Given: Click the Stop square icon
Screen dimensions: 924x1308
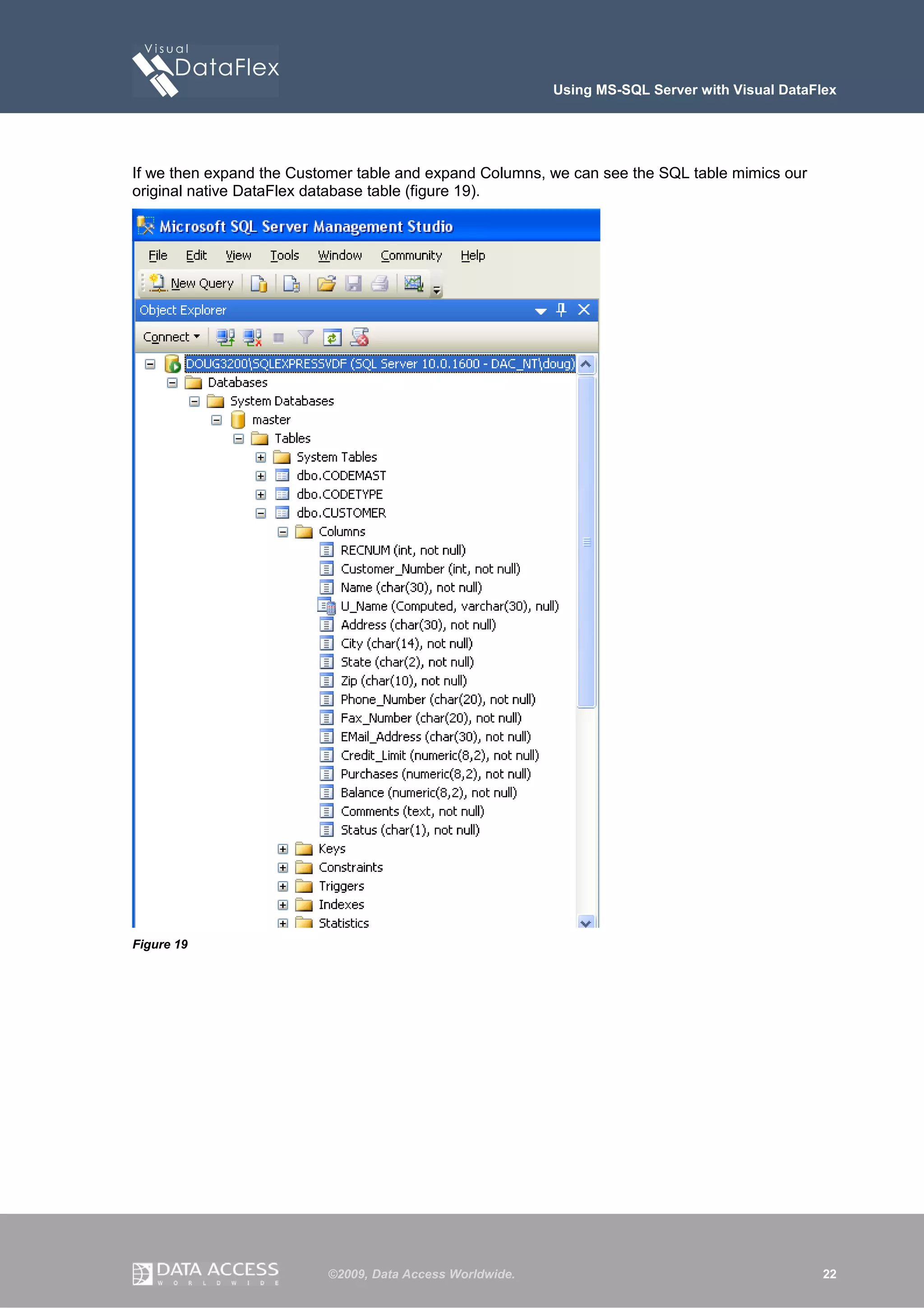Looking at the screenshot, I should (278, 338).
